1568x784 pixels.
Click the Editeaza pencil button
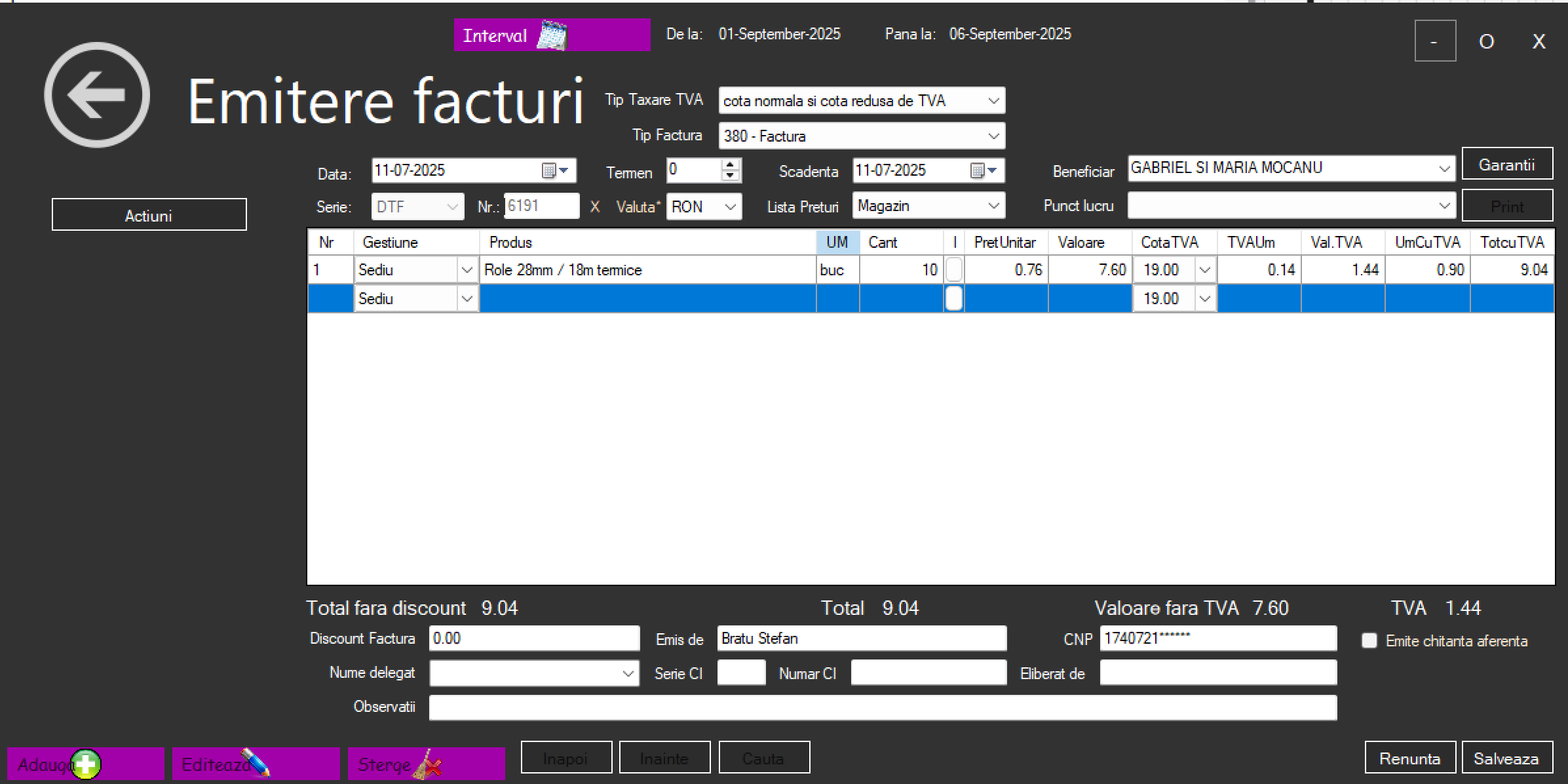[256, 764]
